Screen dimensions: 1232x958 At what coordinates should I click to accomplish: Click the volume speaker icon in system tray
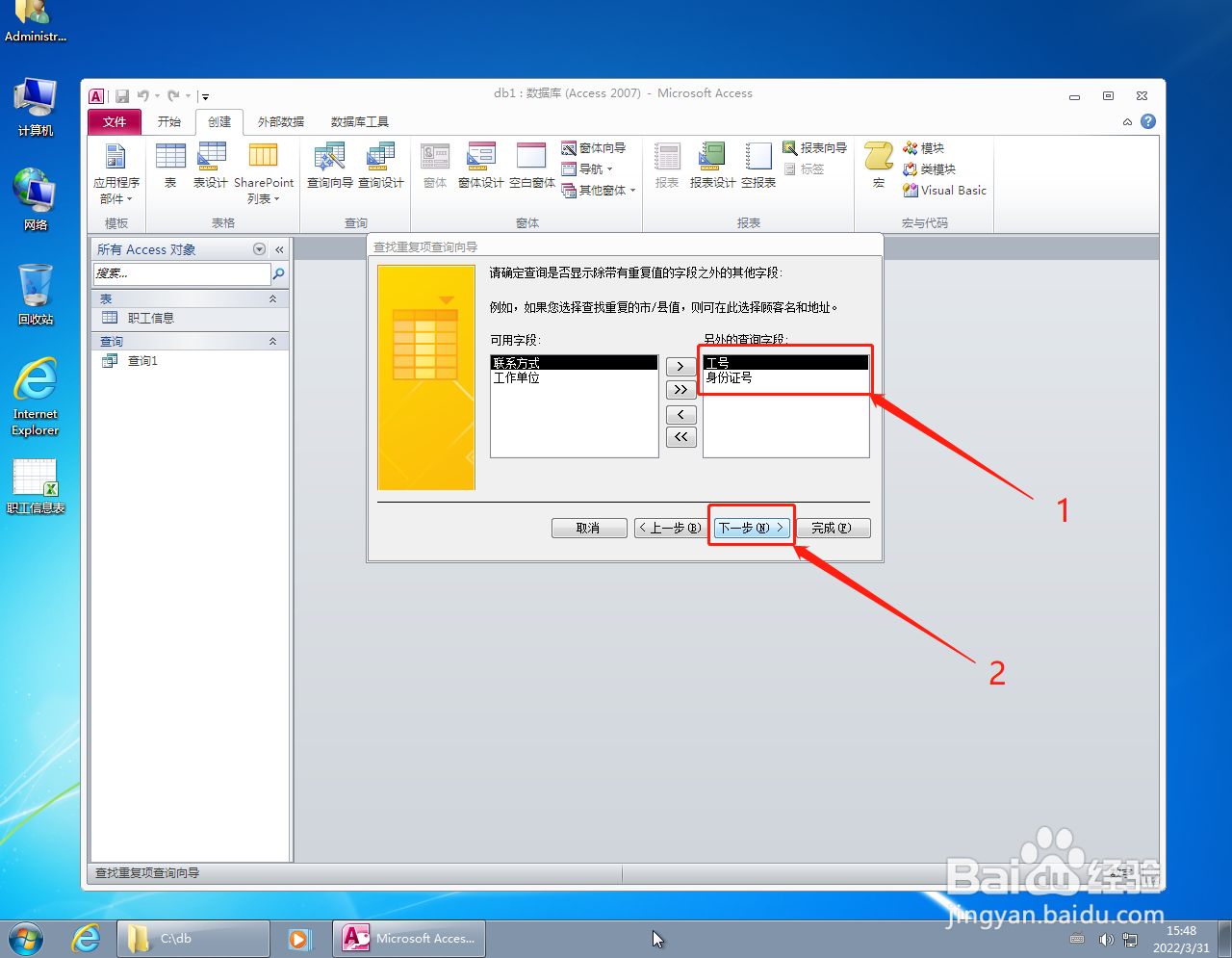click(x=1105, y=939)
